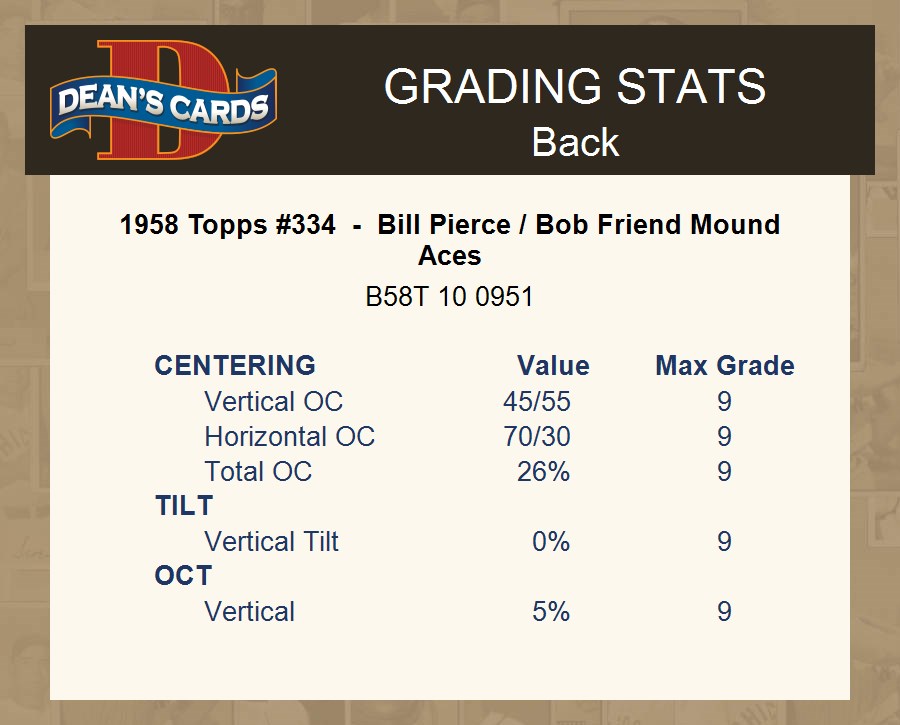Select the Total OC row label
Image resolution: width=900 pixels, height=725 pixels.
(x=258, y=472)
